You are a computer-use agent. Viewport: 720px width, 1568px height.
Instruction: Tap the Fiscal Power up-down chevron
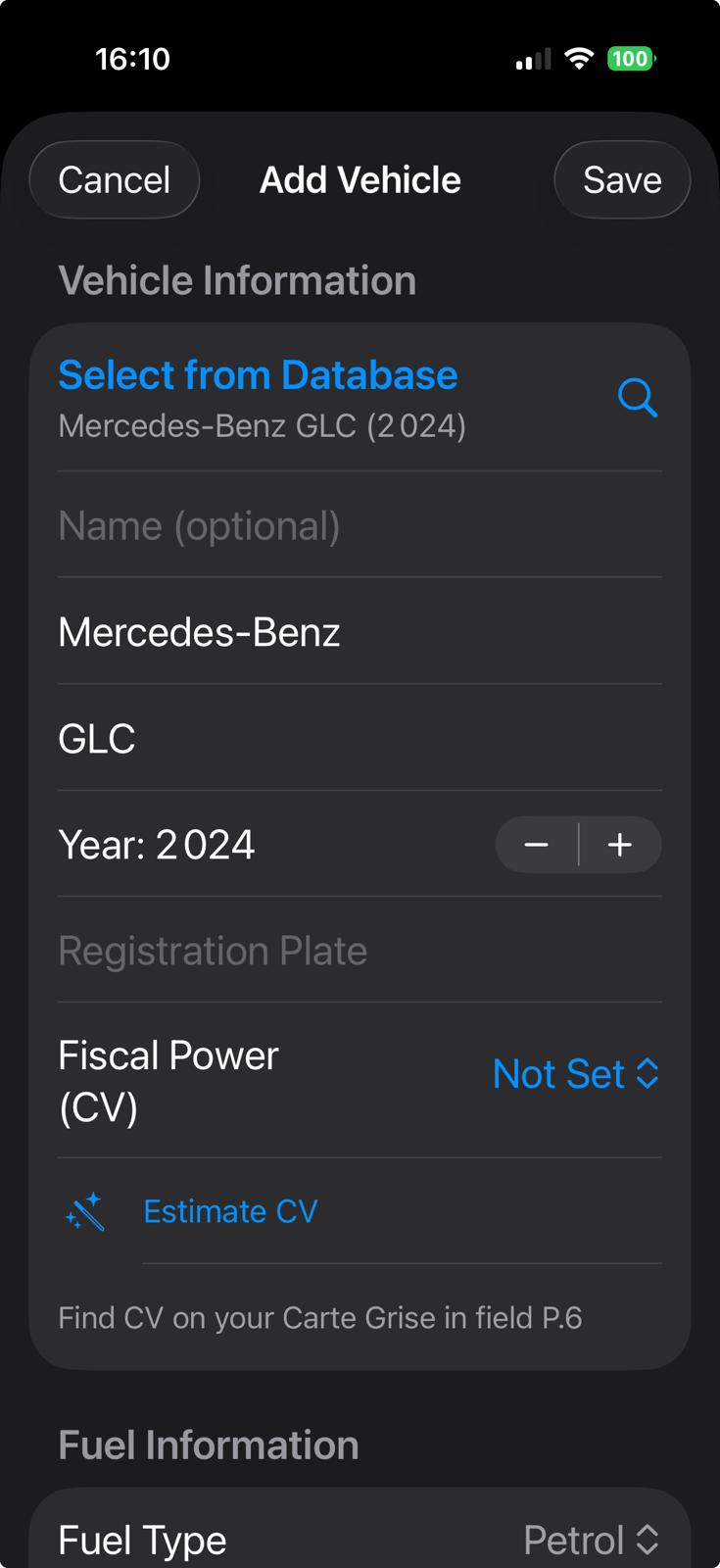point(648,1074)
